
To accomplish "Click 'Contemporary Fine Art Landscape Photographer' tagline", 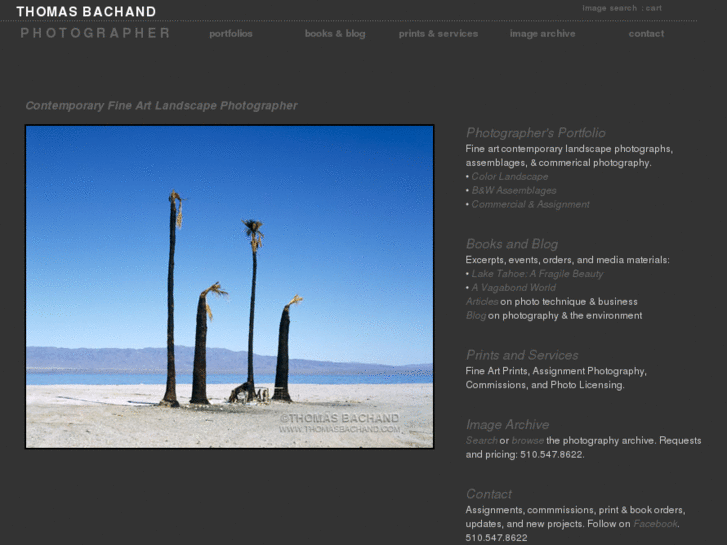I will tap(161, 106).
